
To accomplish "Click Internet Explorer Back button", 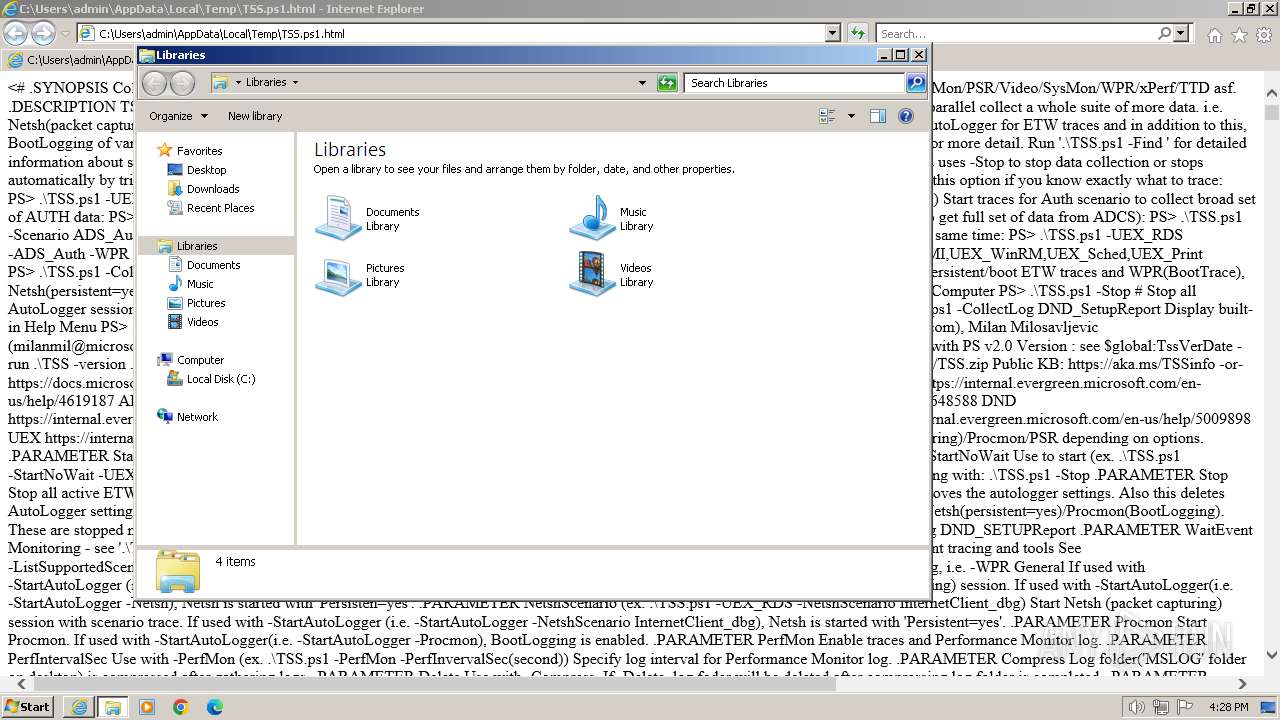I will pos(15,33).
